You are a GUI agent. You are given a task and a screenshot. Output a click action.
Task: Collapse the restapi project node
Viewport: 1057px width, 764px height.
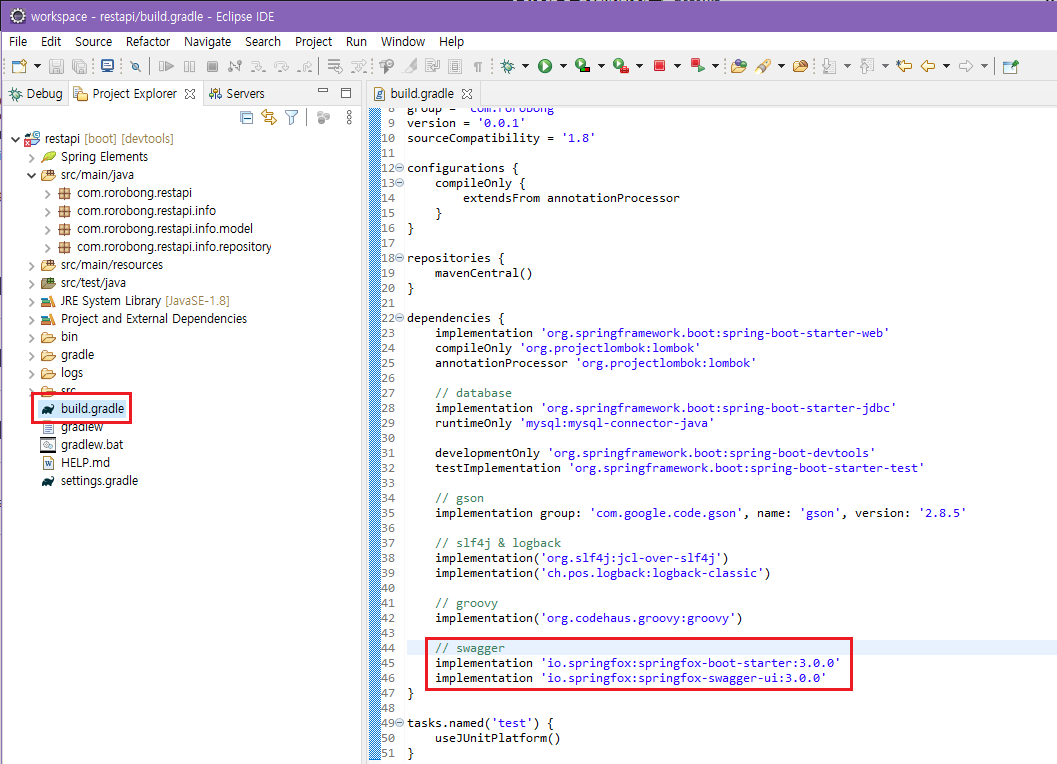(x=16, y=139)
